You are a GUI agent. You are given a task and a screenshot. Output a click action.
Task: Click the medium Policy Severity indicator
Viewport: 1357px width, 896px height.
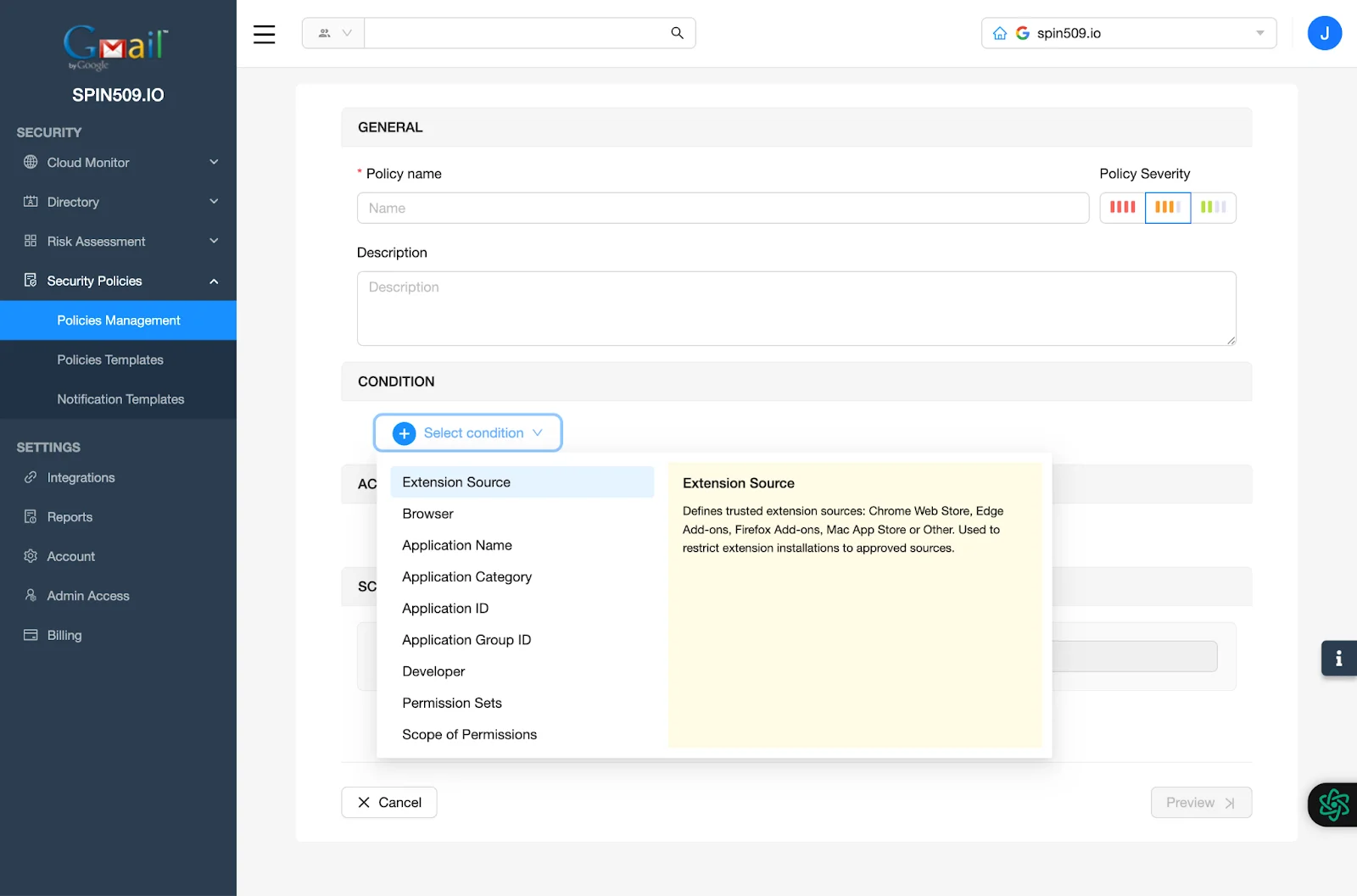tap(1168, 207)
